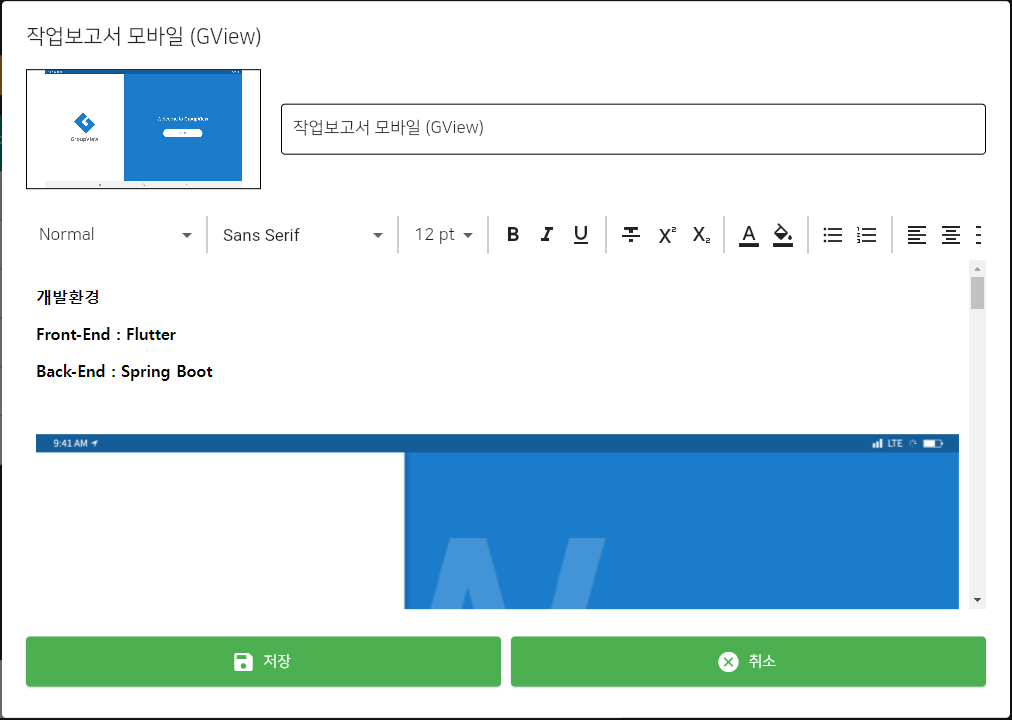Click the 취소 cancel button
Viewport: 1012px width, 720px height.
click(748, 661)
